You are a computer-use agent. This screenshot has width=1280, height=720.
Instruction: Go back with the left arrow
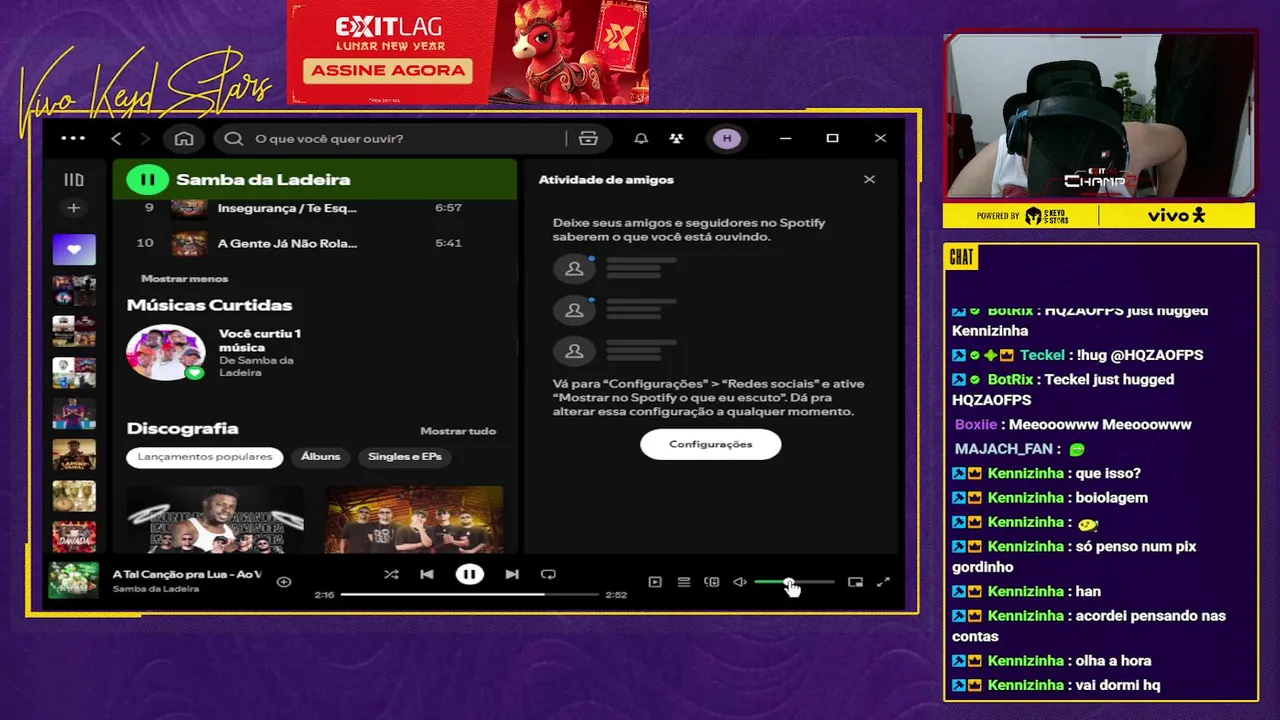point(116,138)
